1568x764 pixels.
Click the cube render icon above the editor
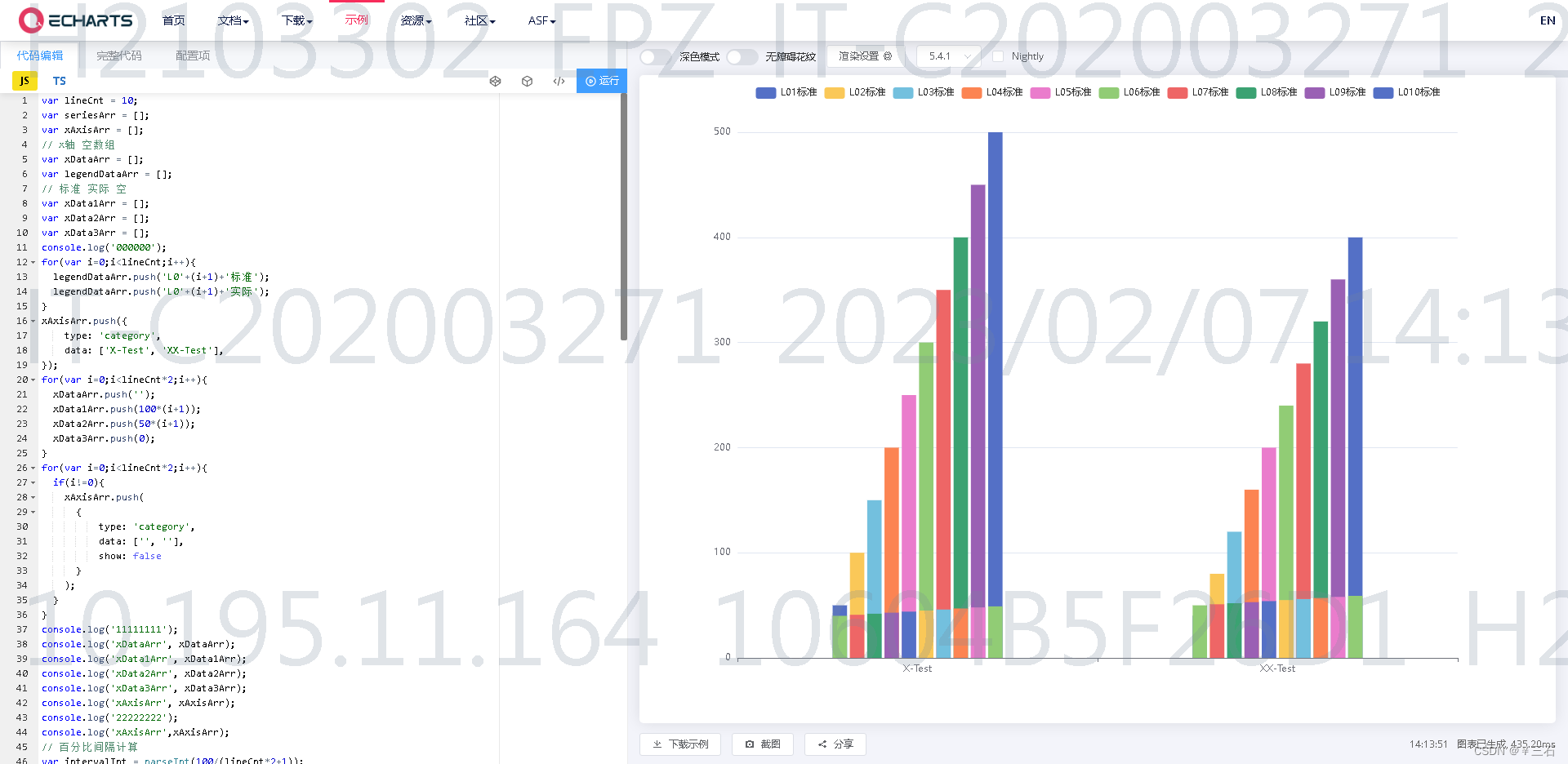(527, 82)
